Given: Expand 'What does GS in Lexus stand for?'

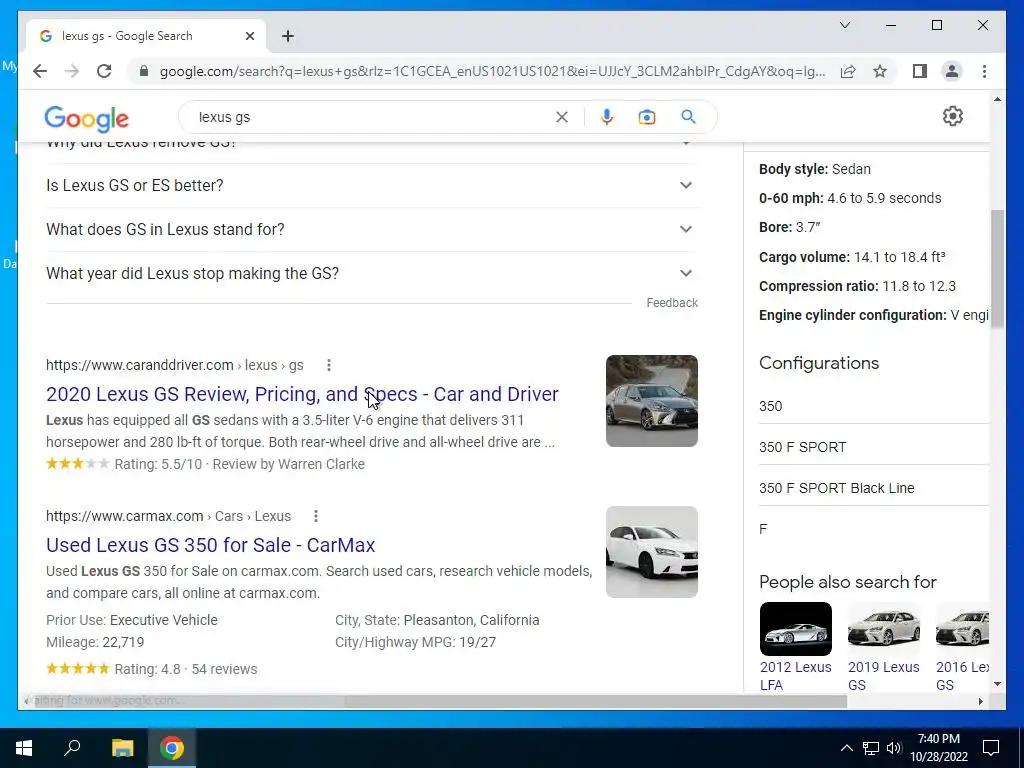Looking at the screenshot, I should [x=372, y=229].
